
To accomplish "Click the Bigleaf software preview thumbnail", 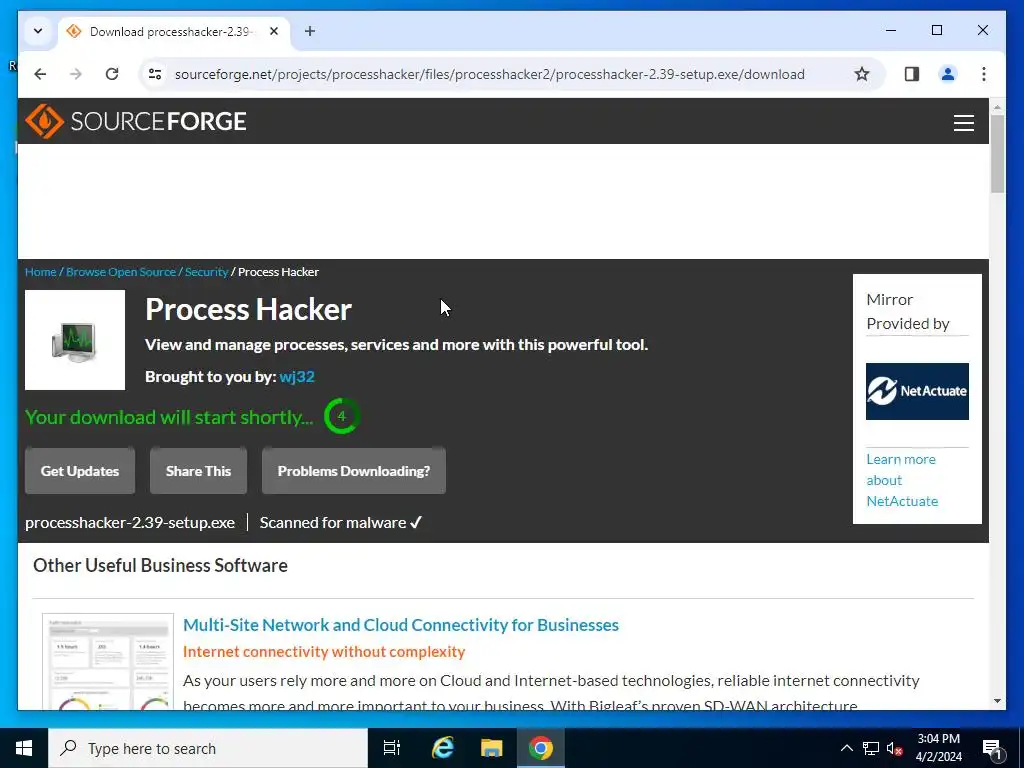I will coord(108,661).
